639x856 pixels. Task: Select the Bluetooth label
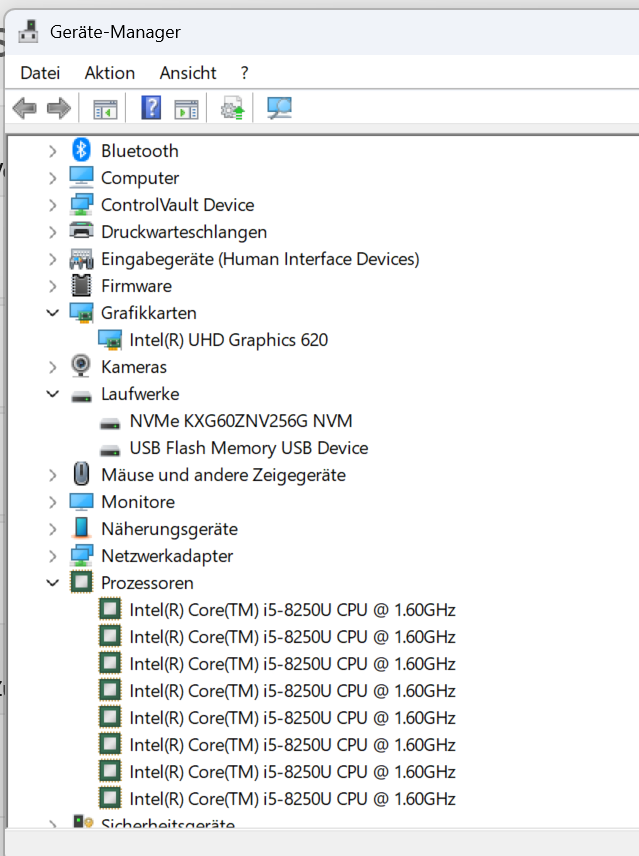click(140, 151)
